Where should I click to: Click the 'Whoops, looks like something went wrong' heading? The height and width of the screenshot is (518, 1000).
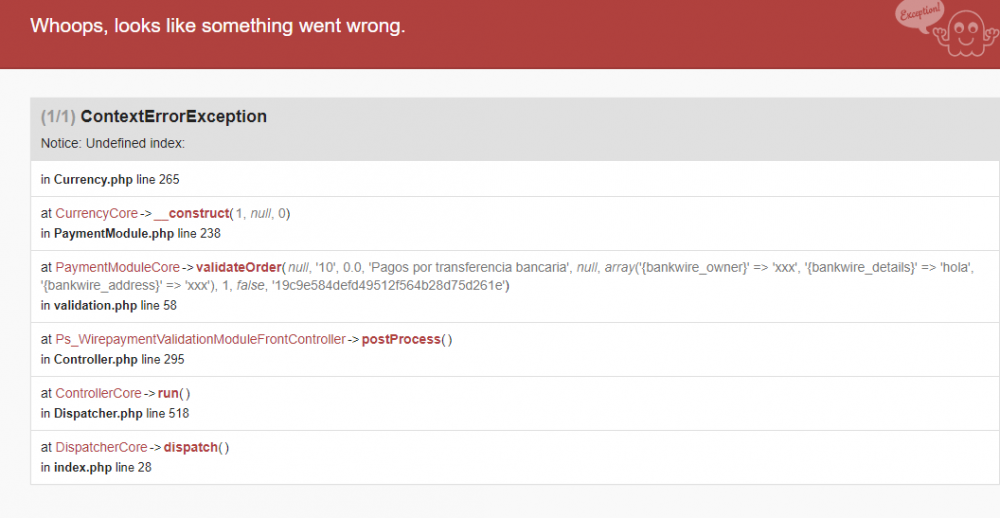click(217, 26)
